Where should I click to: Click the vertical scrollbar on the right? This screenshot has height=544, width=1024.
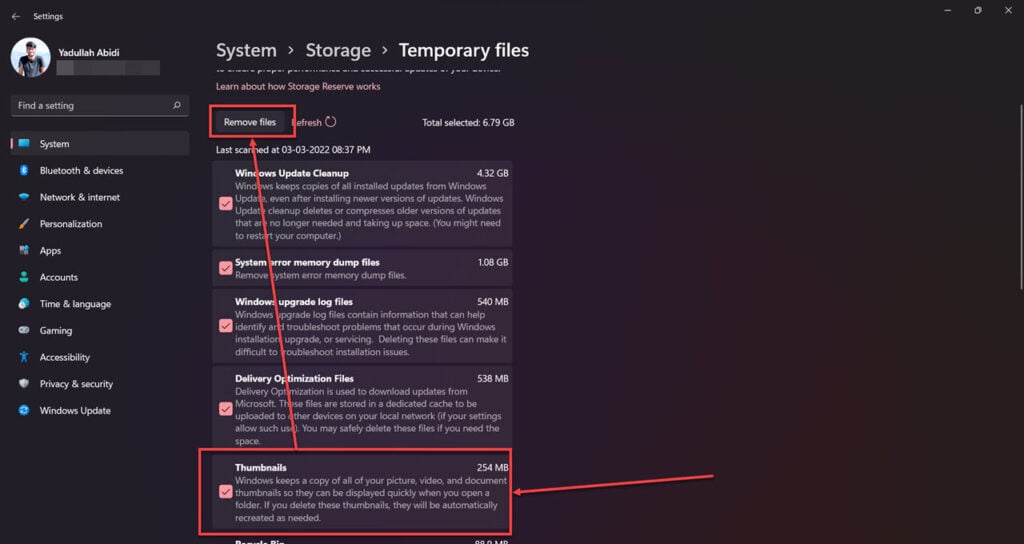point(1021,196)
